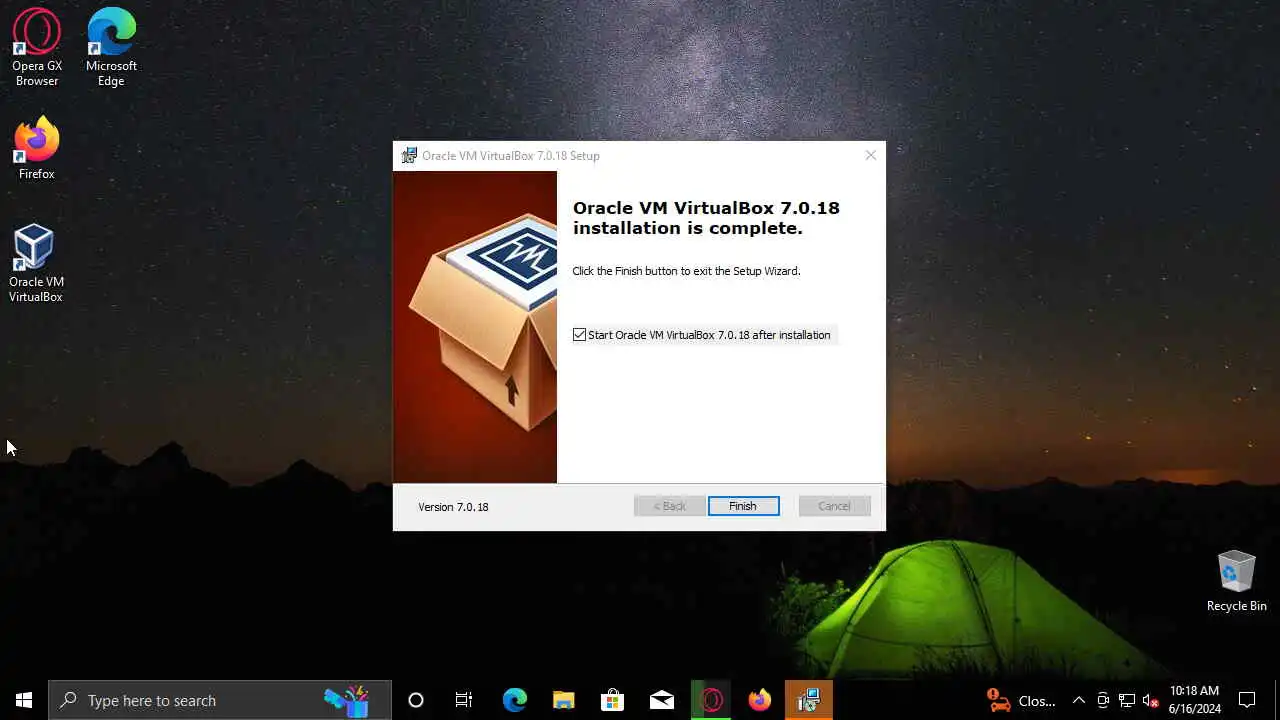Open Opera GX Browser desktop shortcut
The image size is (1280, 720).
point(37,47)
